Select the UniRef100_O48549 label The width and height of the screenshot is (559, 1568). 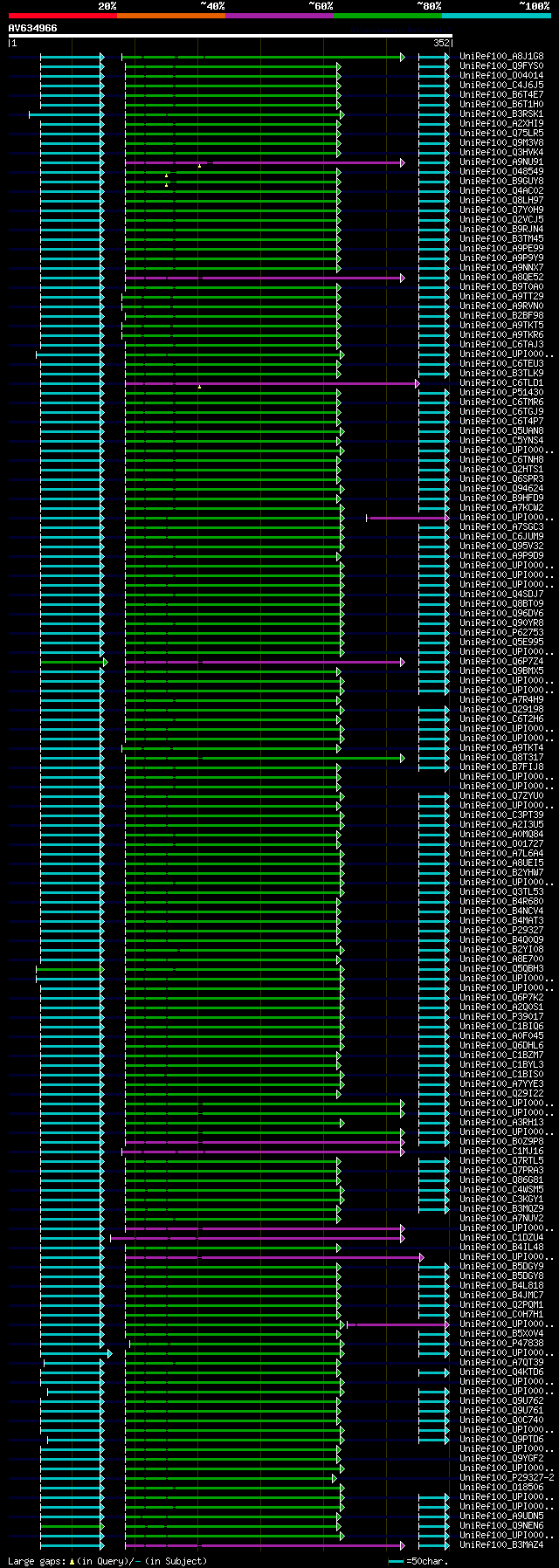click(x=501, y=172)
